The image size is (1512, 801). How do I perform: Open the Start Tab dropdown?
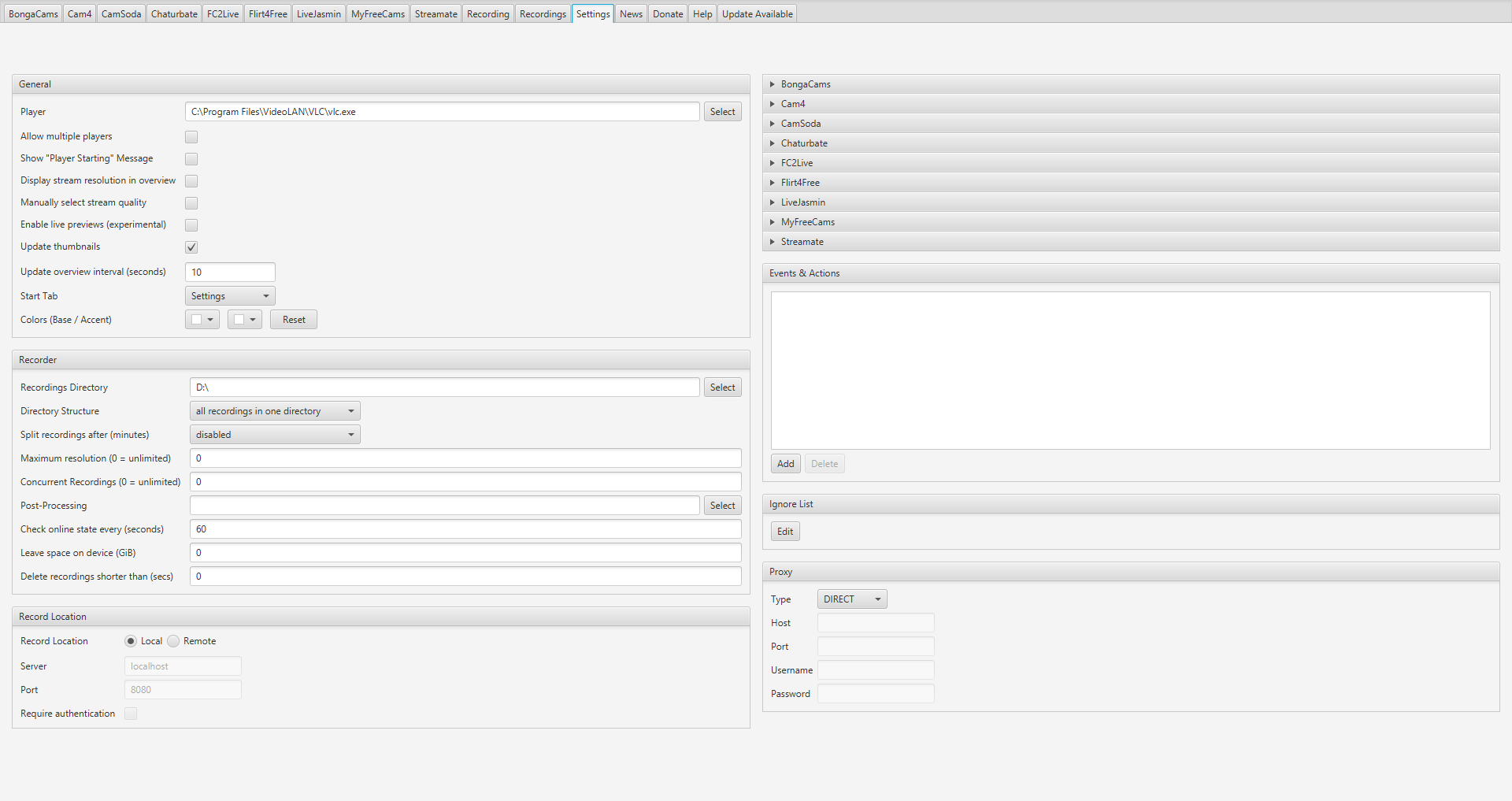click(x=230, y=296)
